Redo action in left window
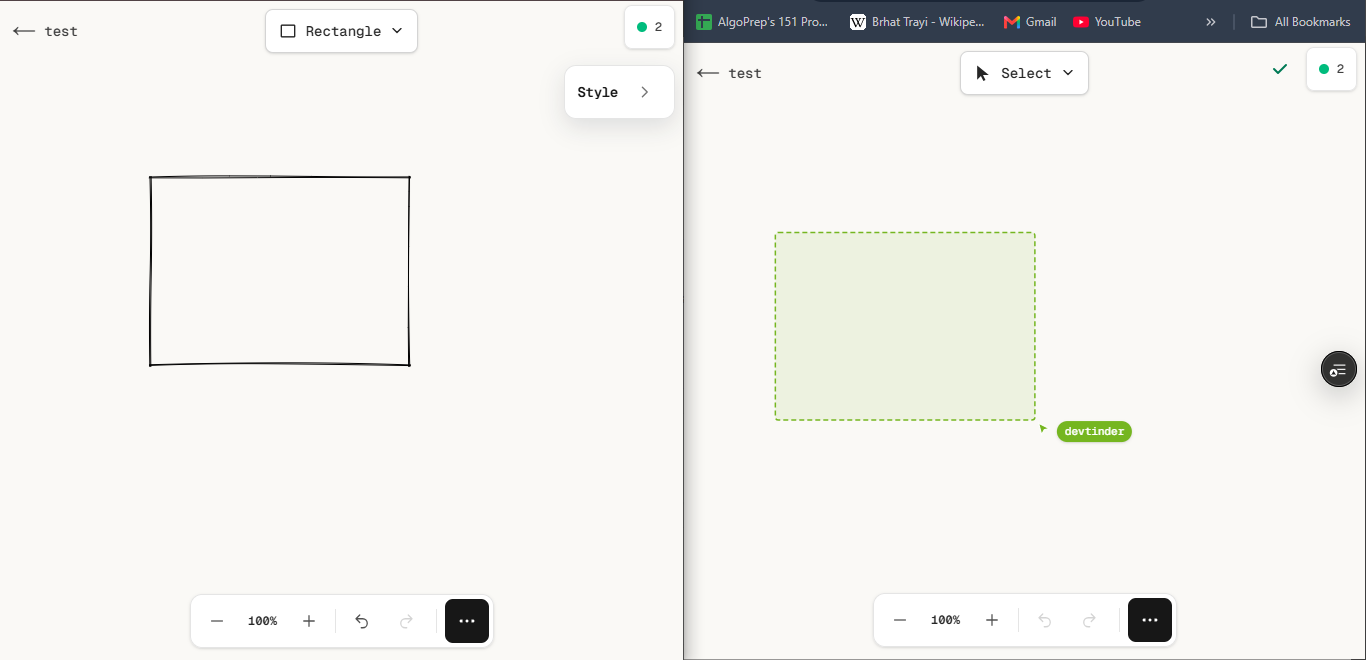The height and width of the screenshot is (660, 1366). click(x=406, y=621)
